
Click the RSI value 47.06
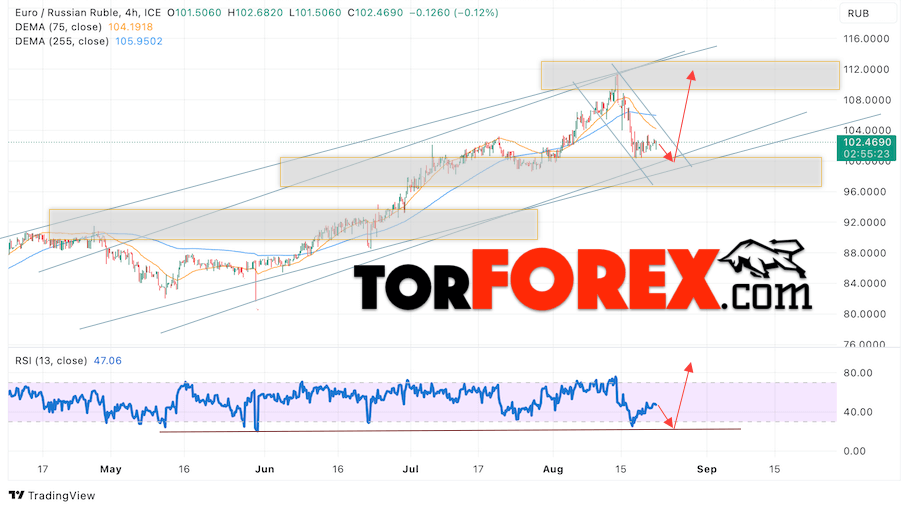tap(108, 360)
